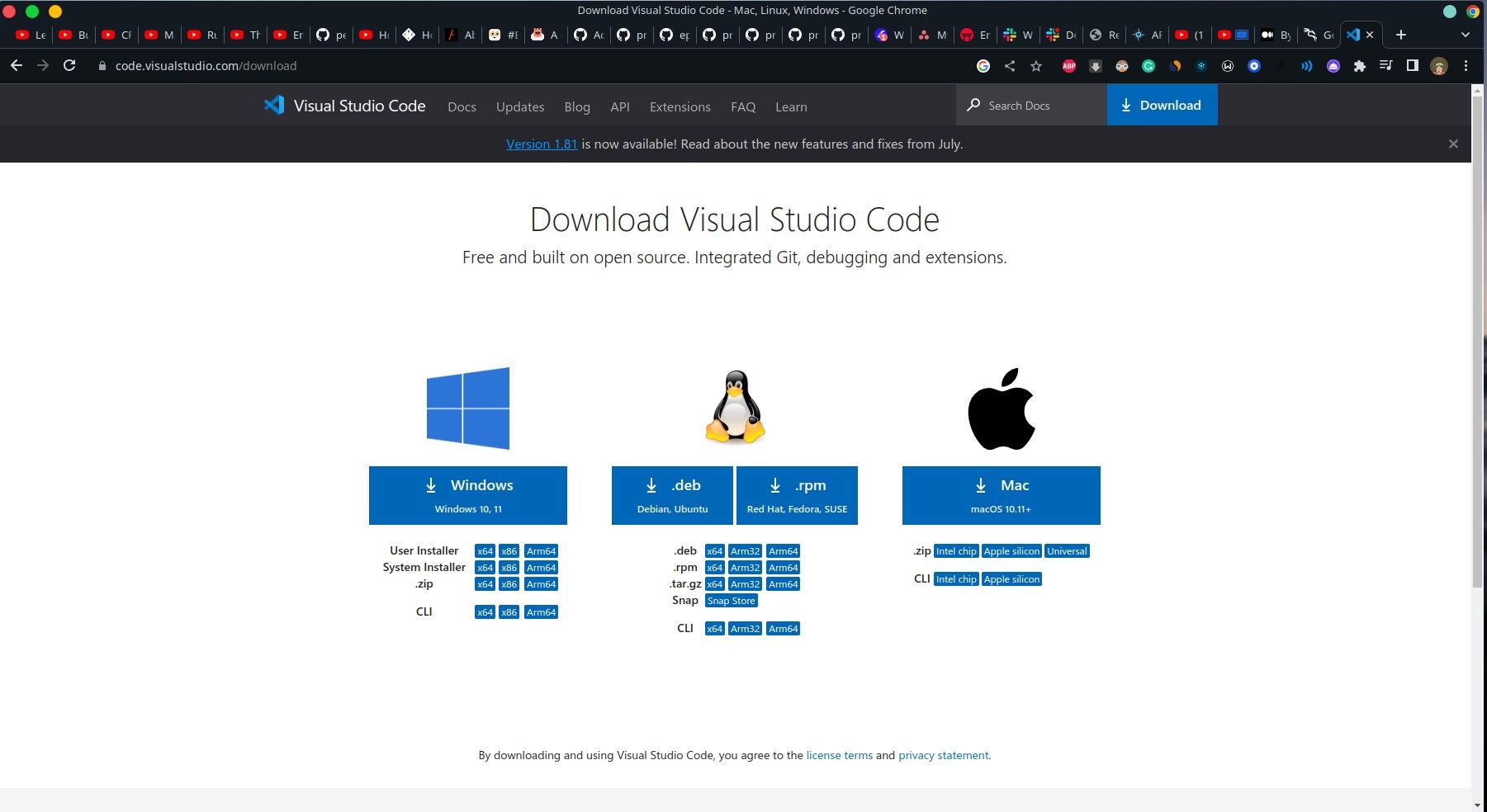Click the downloads arrow icon in the toolbar
Screen dimensions: 1487x812
pyautogui.click(x=1096, y=65)
